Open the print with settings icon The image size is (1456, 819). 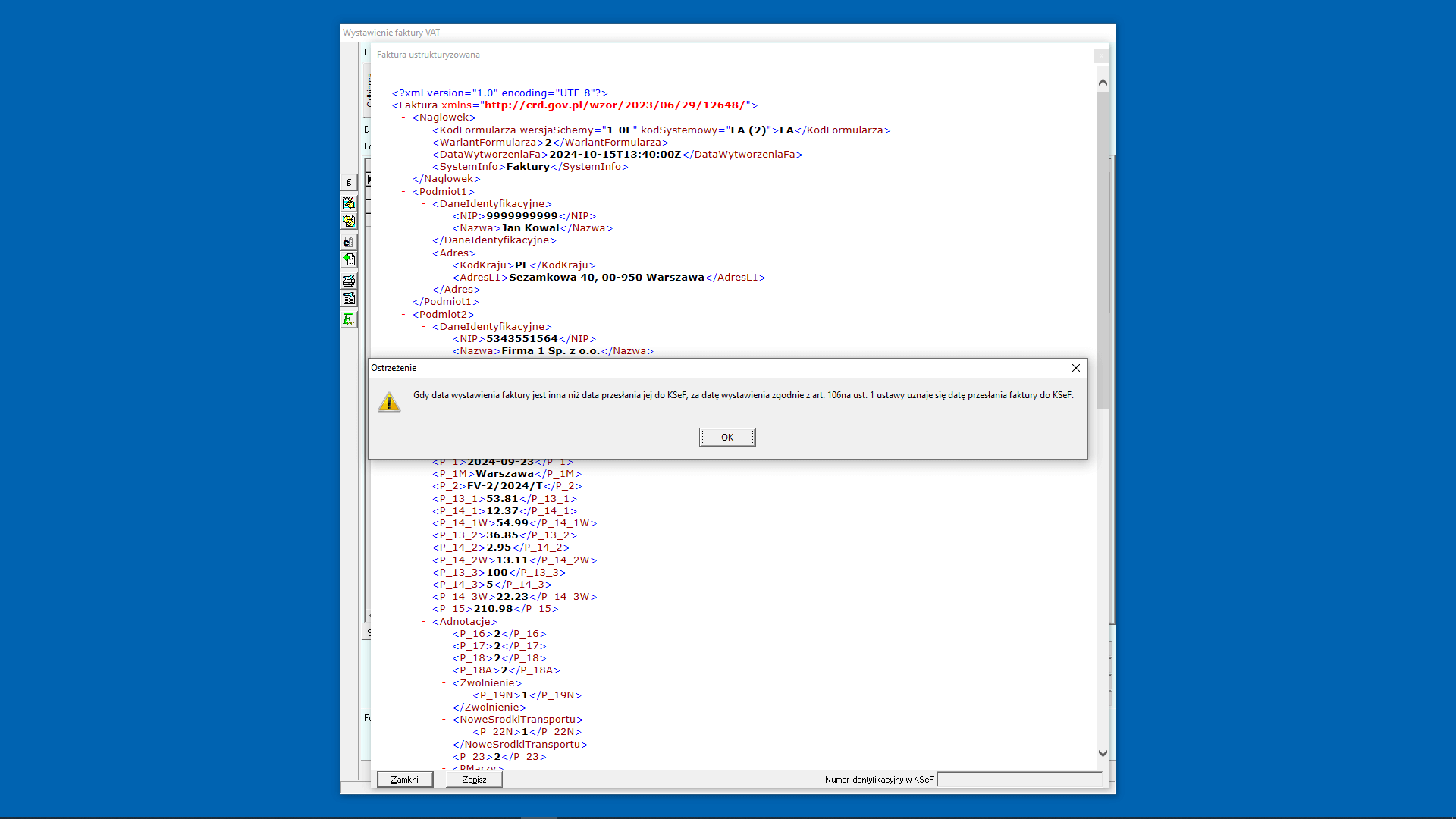tap(349, 280)
